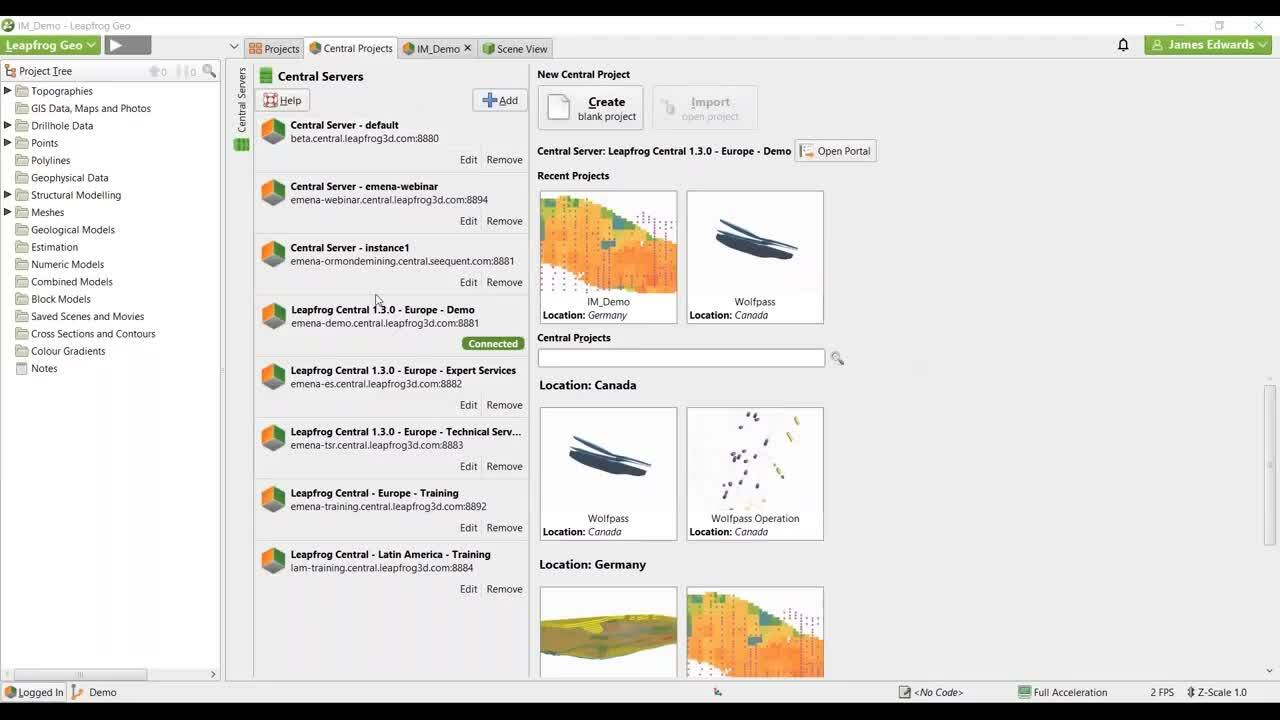Close the IM_Demo tab
This screenshot has height=720, width=1280.
(x=467, y=48)
